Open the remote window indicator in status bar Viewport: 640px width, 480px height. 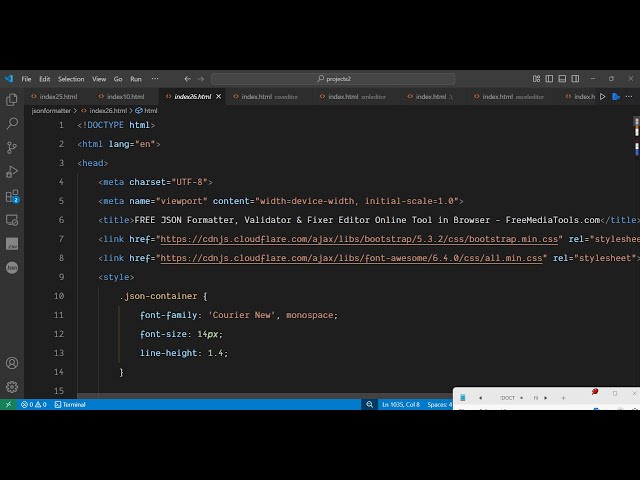pos(8,404)
